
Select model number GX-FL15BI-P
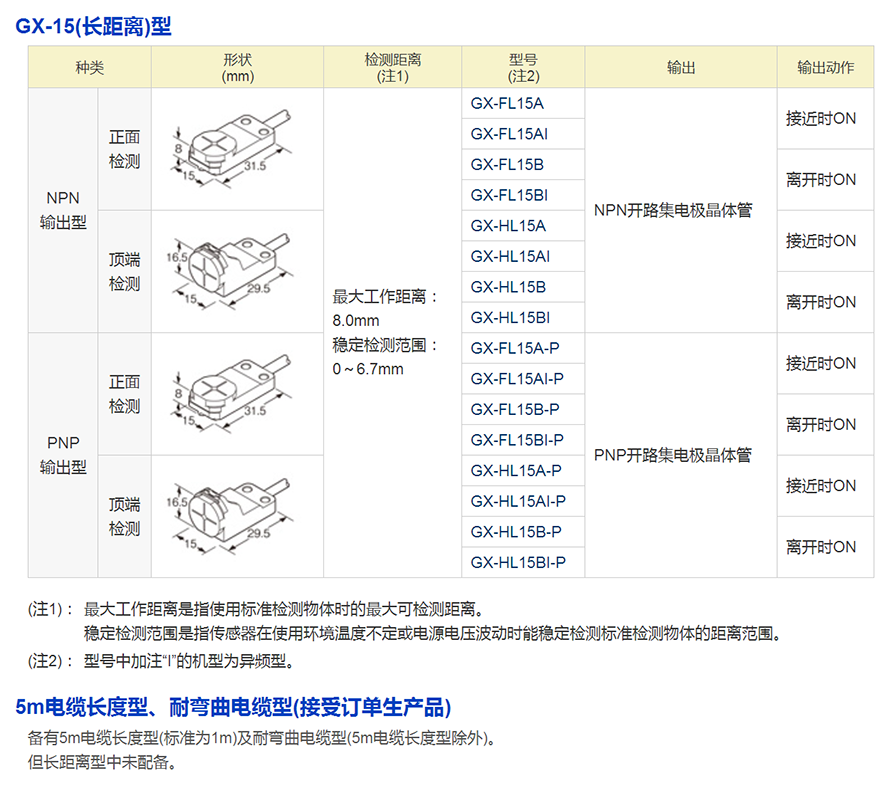(517, 440)
